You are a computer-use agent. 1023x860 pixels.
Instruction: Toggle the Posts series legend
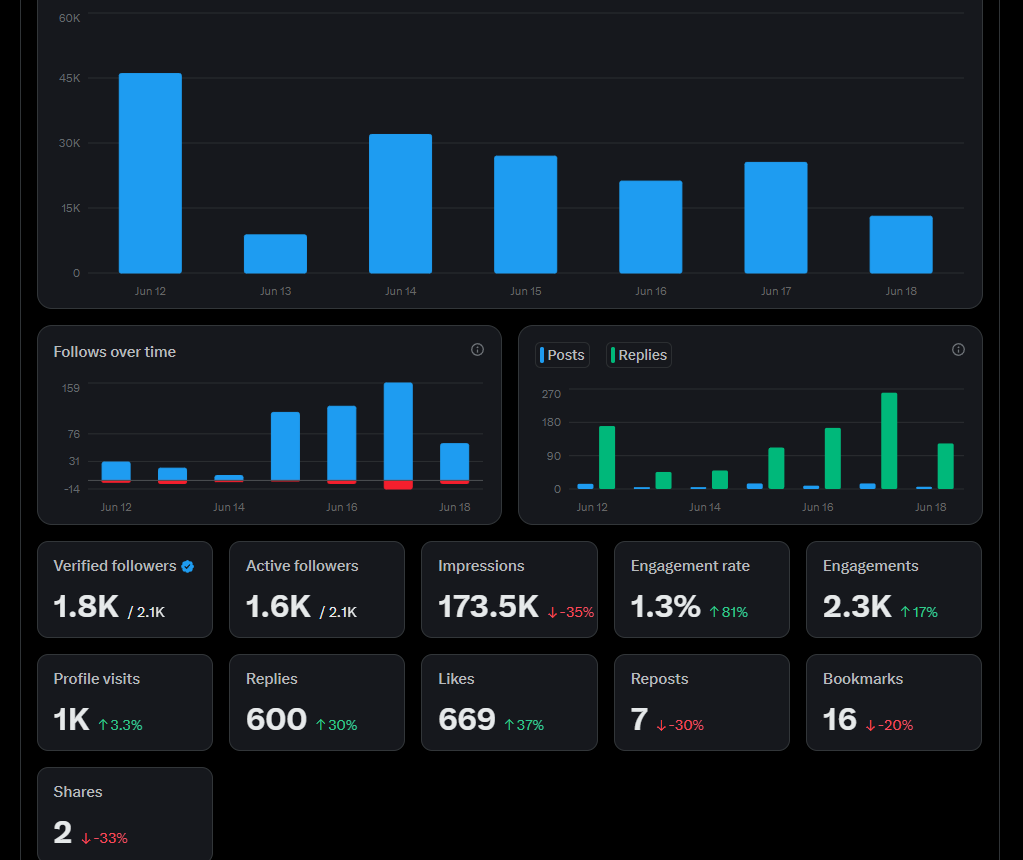(562, 355)
